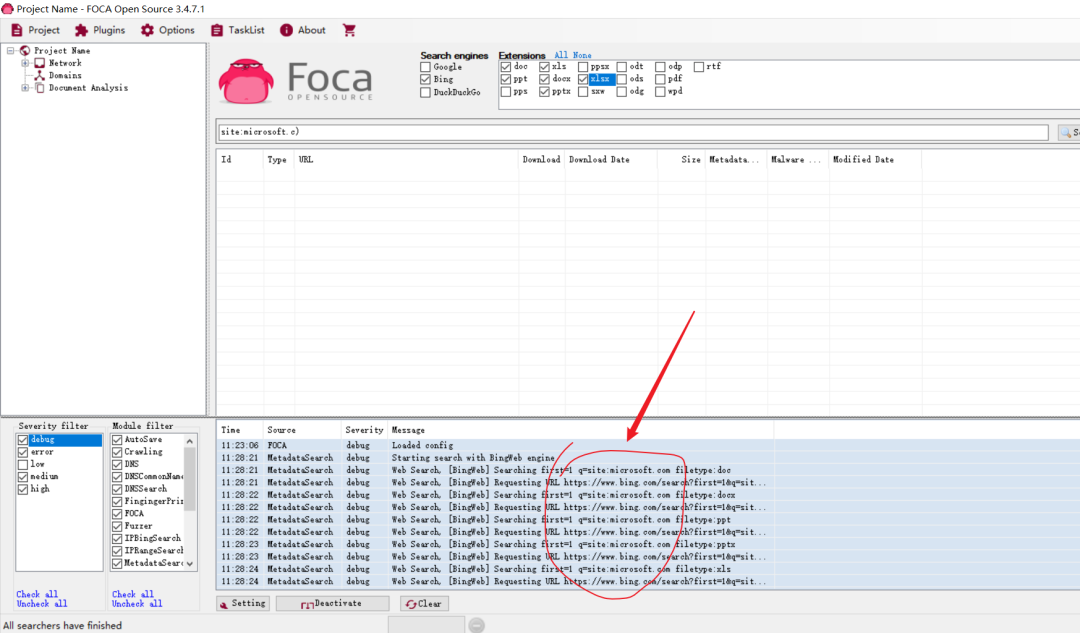Open the Project menu
The height and width of the screenshot is (633, 1080).
pyautogui.click(x=35, y=30)
